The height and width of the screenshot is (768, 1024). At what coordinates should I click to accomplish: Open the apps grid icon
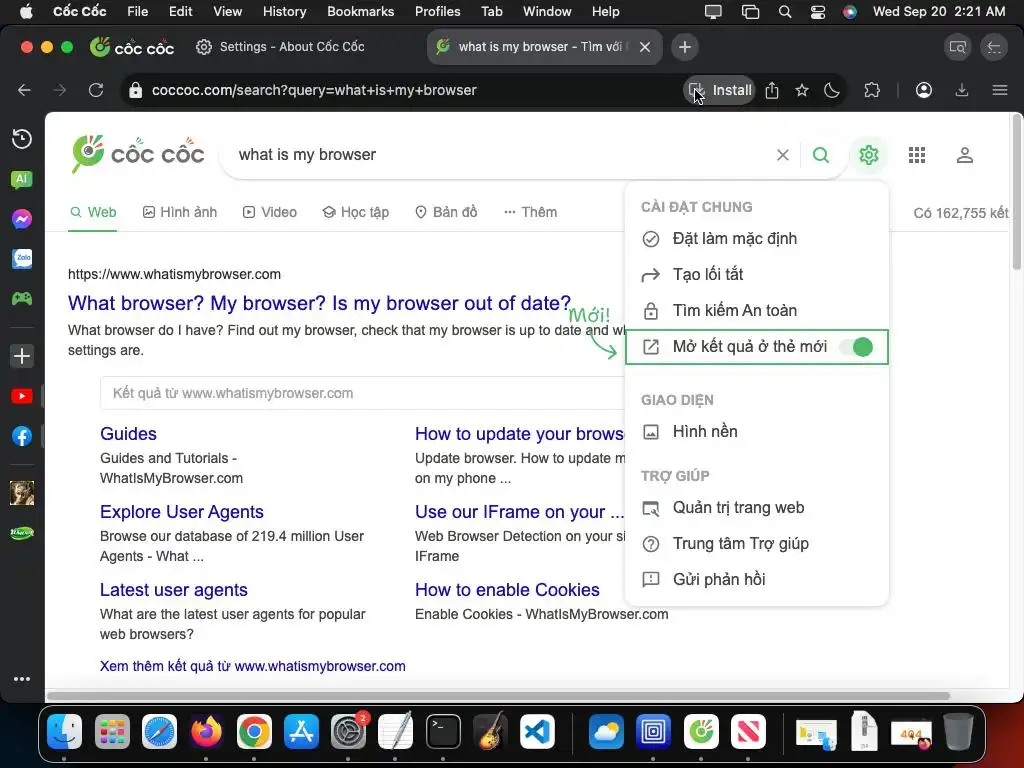[917, 155]
